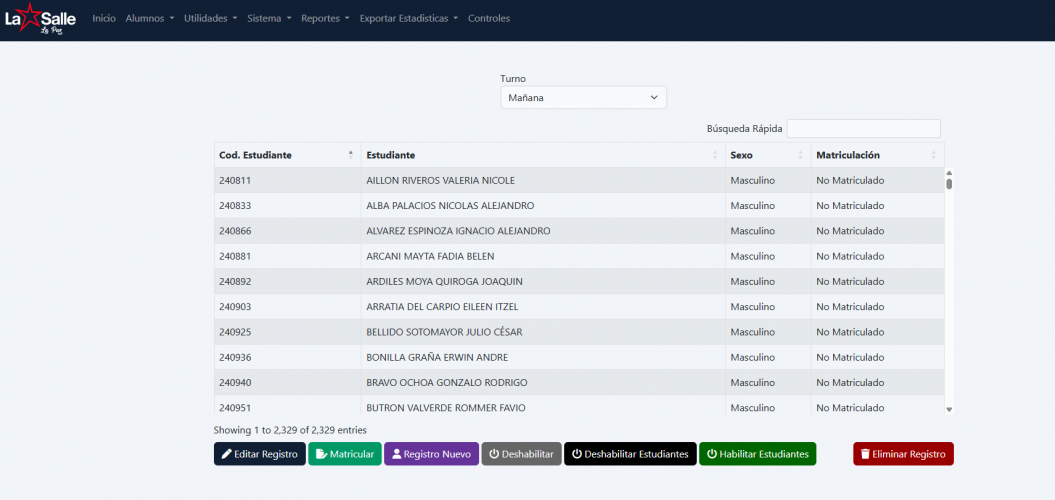The height and width of the screenshot is (500, 1055).
Task: Click the power icon on Deshabilitar
Action: click(x=494, y=454)
